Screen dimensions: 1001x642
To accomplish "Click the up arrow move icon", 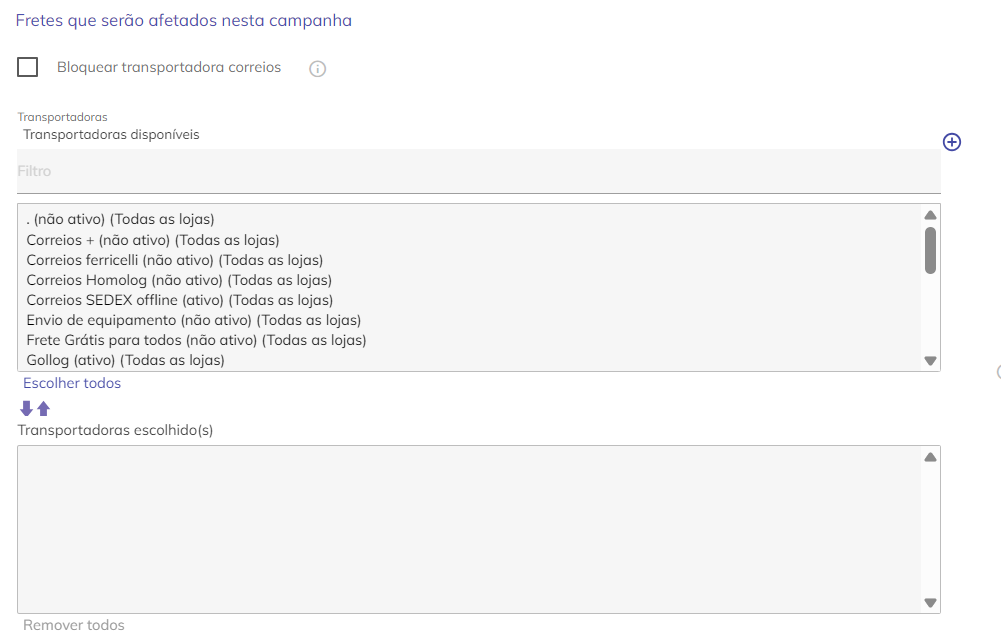I will [43, 408].
